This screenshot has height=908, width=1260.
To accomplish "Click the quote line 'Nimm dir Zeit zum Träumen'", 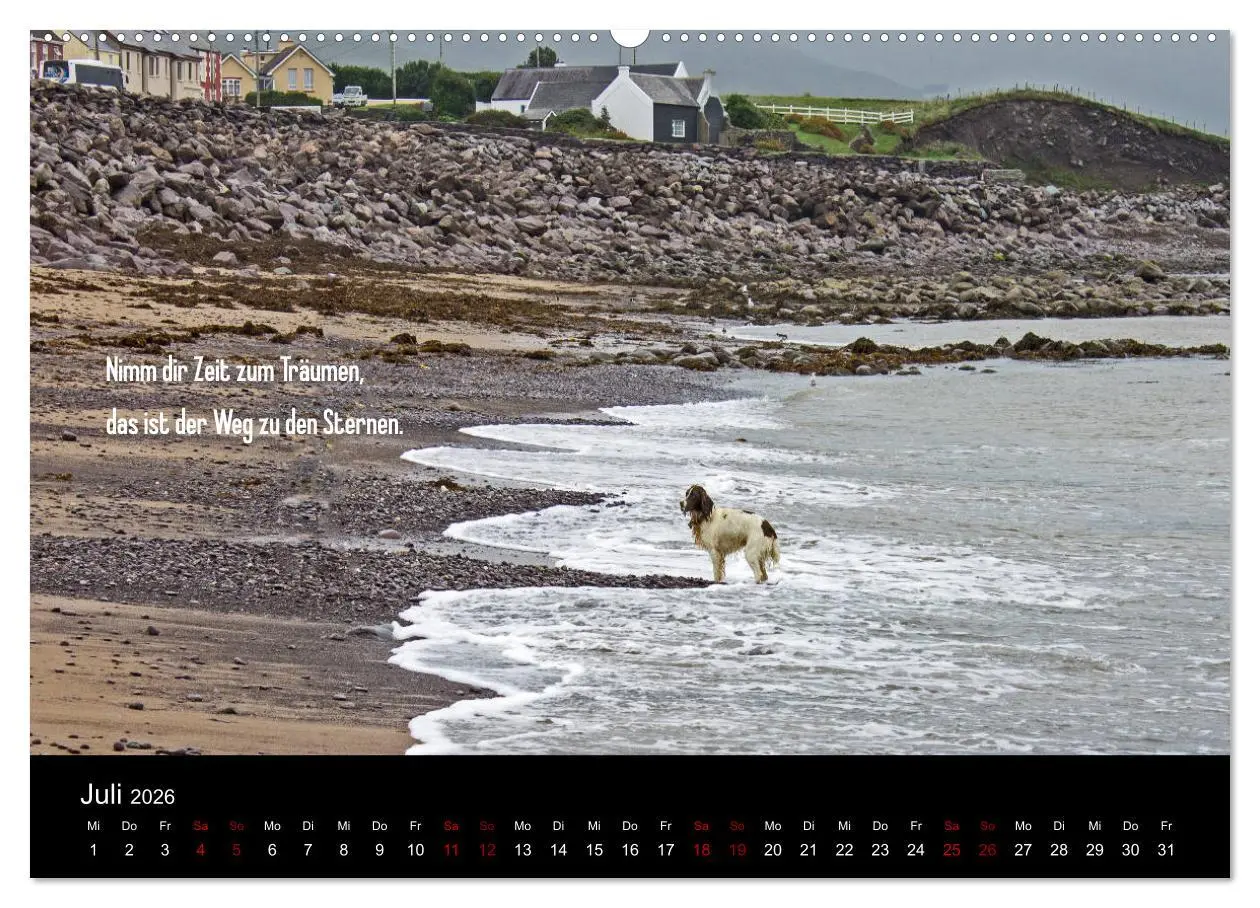I will 235,371.
